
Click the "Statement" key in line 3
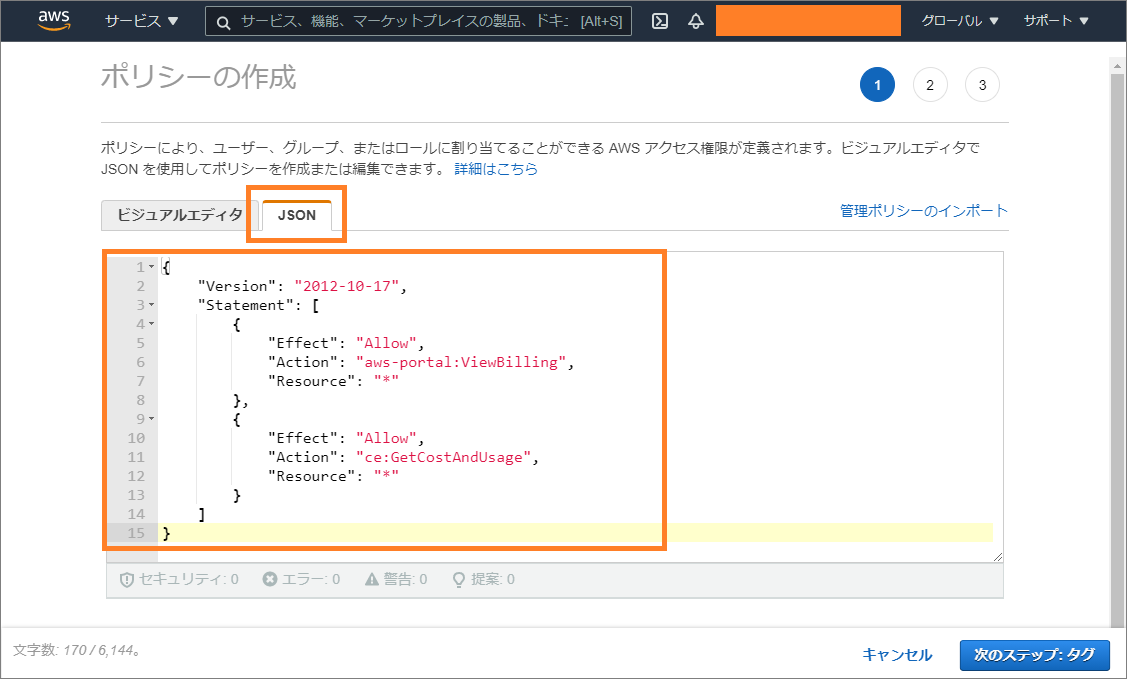pos(245,305)
